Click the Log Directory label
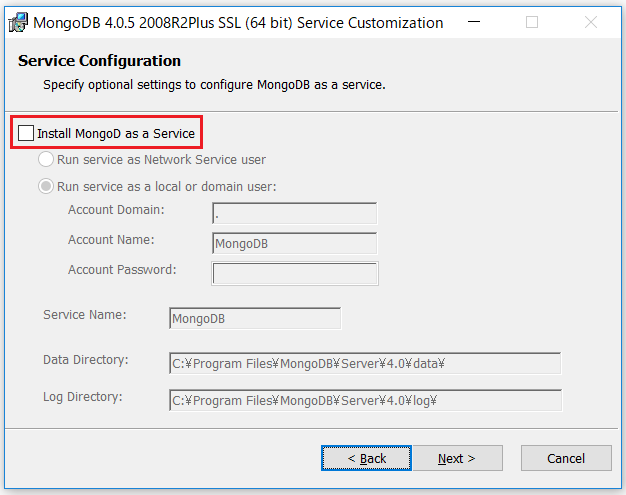626x495 pixels. pos(82,397)
